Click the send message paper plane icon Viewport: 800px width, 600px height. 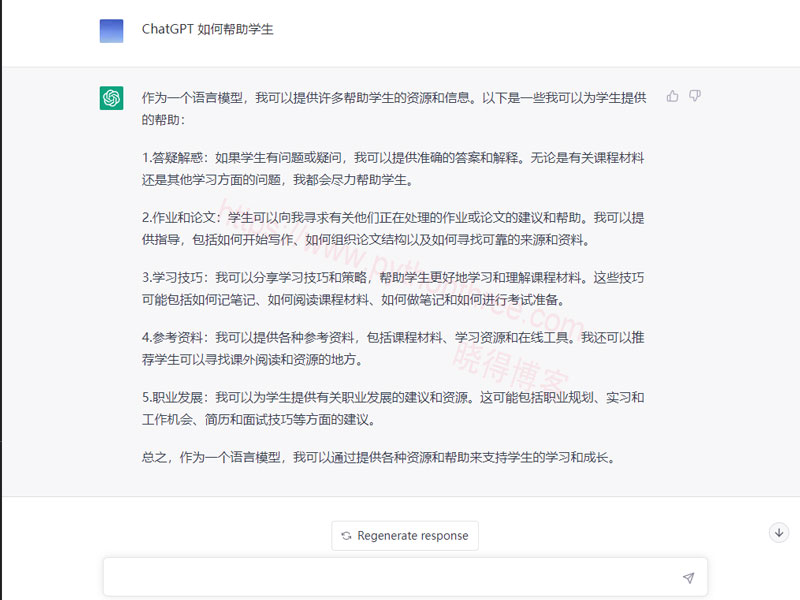coord(688,578)
